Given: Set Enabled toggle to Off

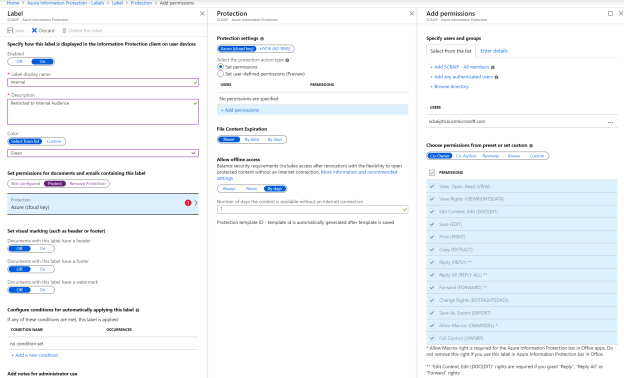Looking at the screenshot, I should click(x=19, y=62).
